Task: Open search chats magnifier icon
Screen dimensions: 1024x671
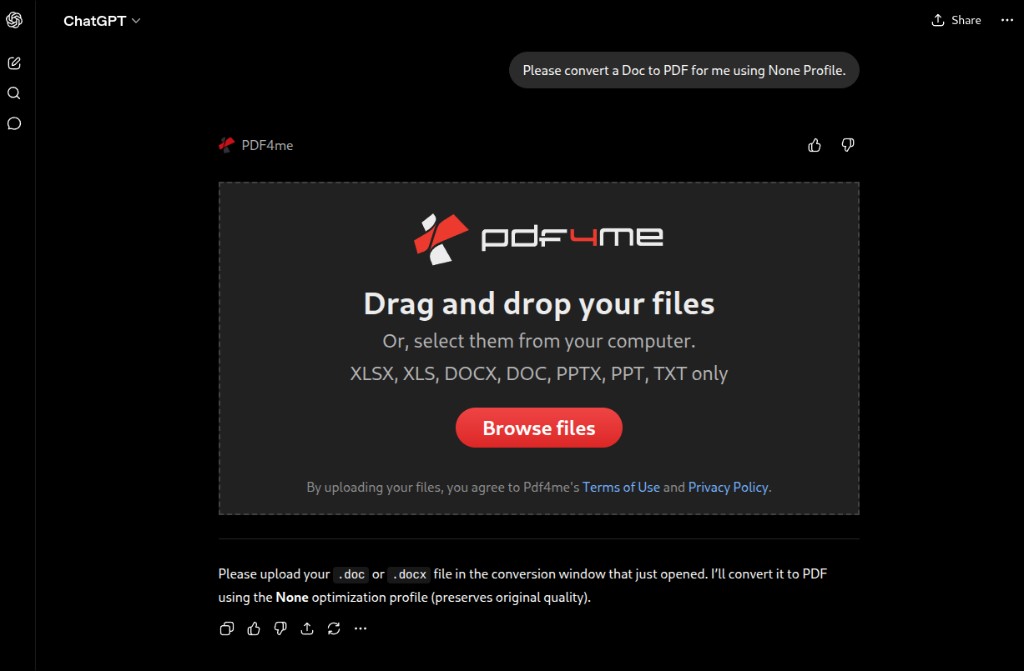Action: [14, 93]
